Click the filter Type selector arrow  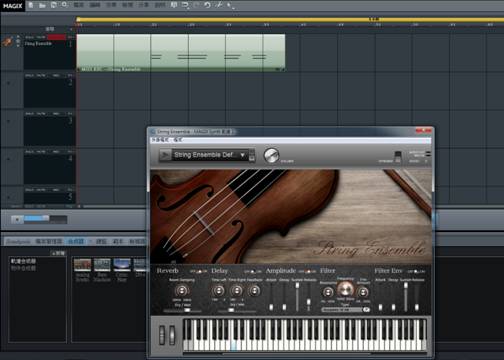(366, 310)
